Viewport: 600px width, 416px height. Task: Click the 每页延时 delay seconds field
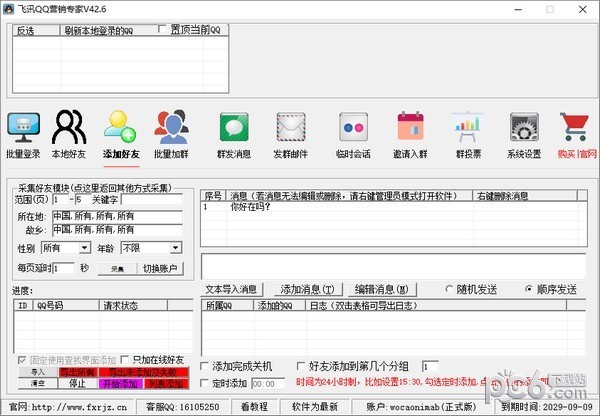click(64, 268)
